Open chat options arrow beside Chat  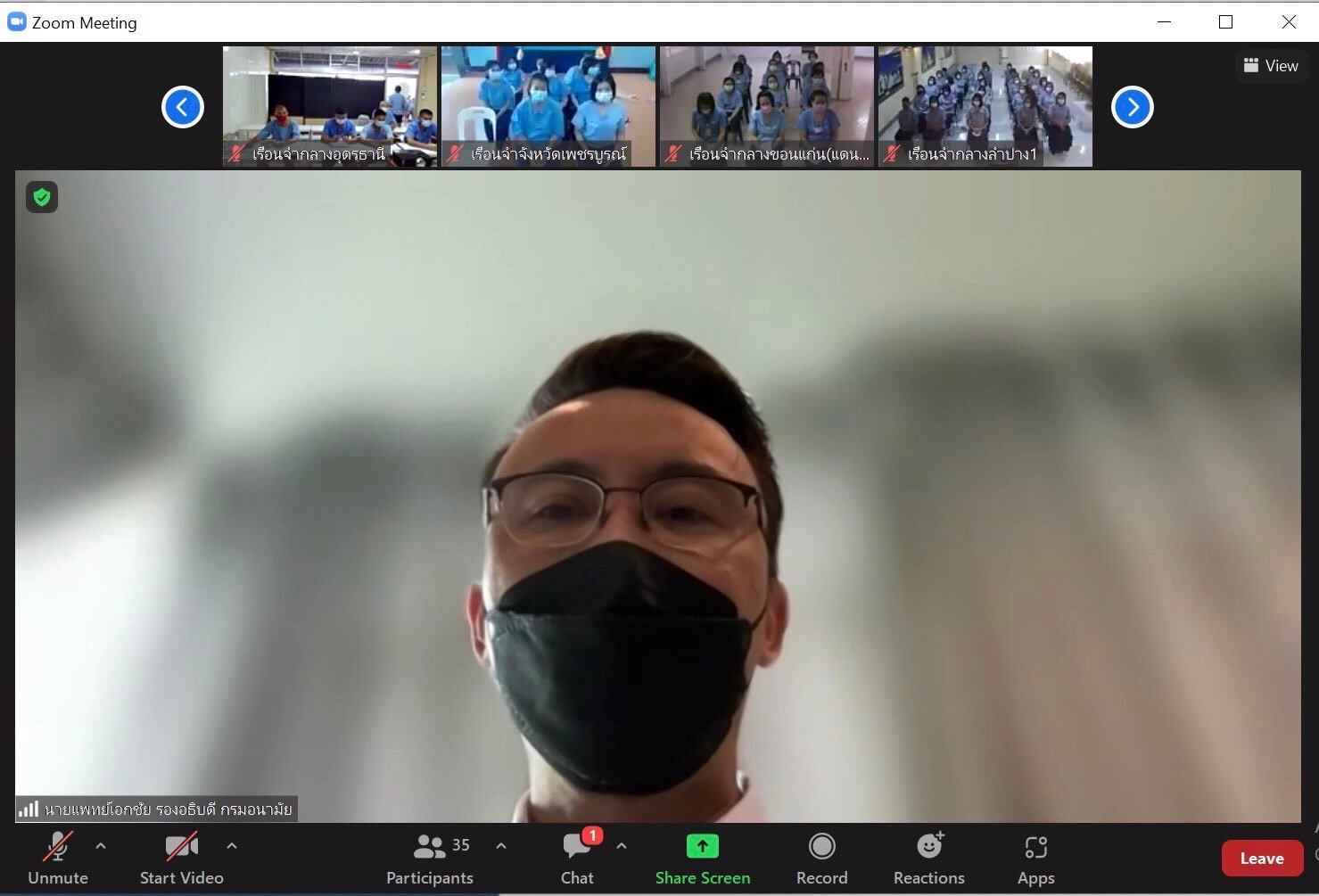[622, 845]
